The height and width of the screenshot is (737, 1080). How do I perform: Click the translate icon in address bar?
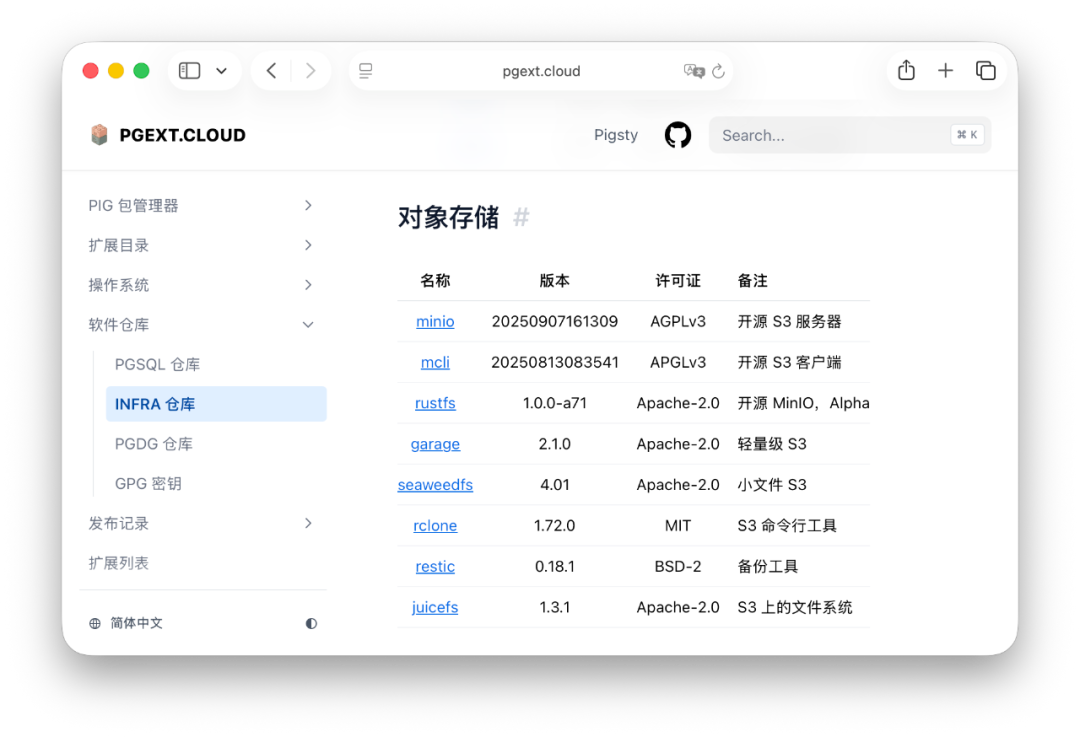click(x=694, y=71)
